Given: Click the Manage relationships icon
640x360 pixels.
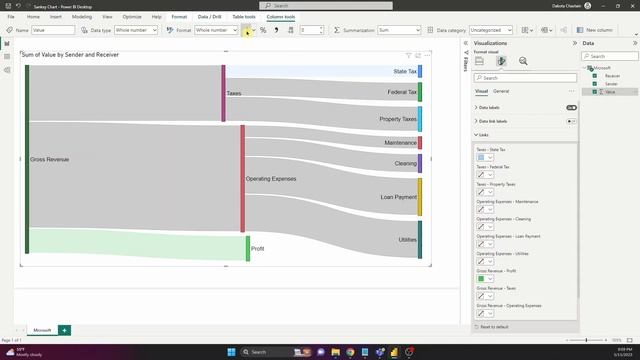Looking at the screenshot, I should (564, 30).
